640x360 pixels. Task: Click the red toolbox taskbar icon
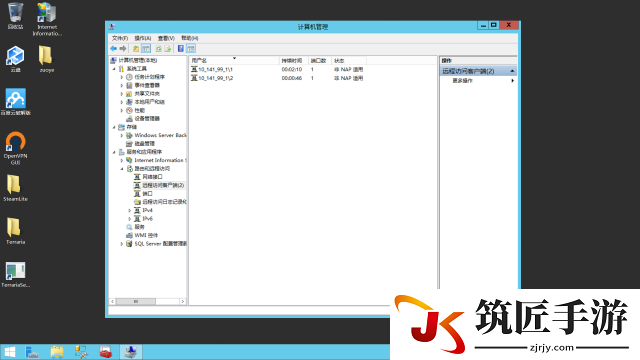[106, 352]
